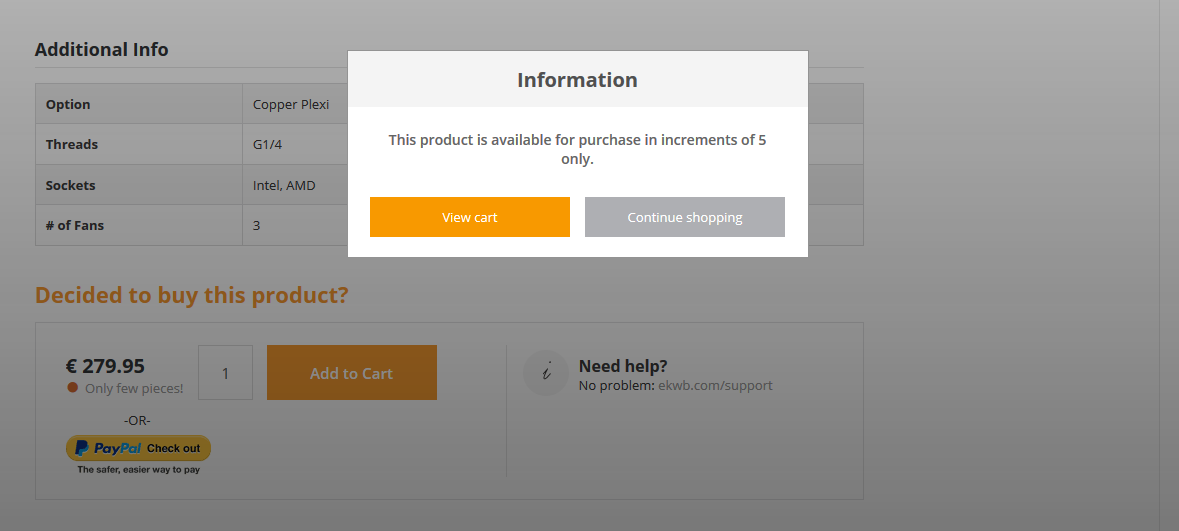Click the Add to Cart button
The height and width of the screenshot is (531, 1179).
pos(352,373)
